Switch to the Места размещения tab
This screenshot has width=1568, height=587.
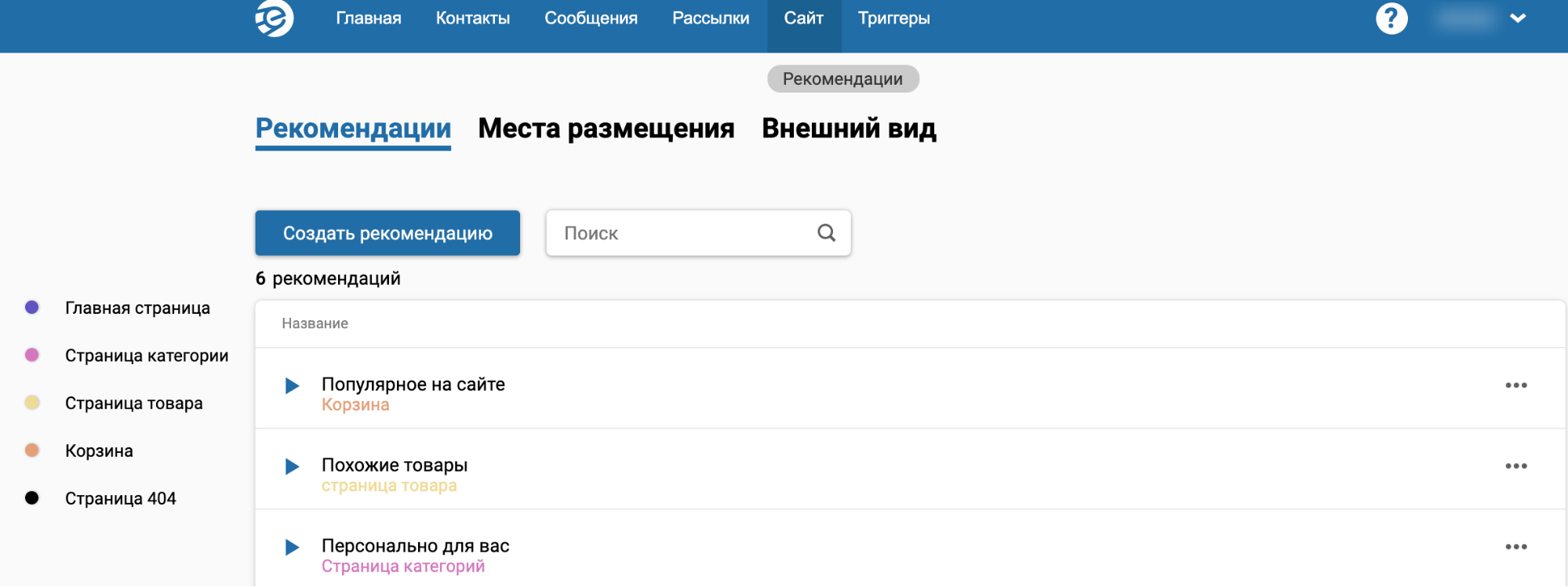point(606,129)
